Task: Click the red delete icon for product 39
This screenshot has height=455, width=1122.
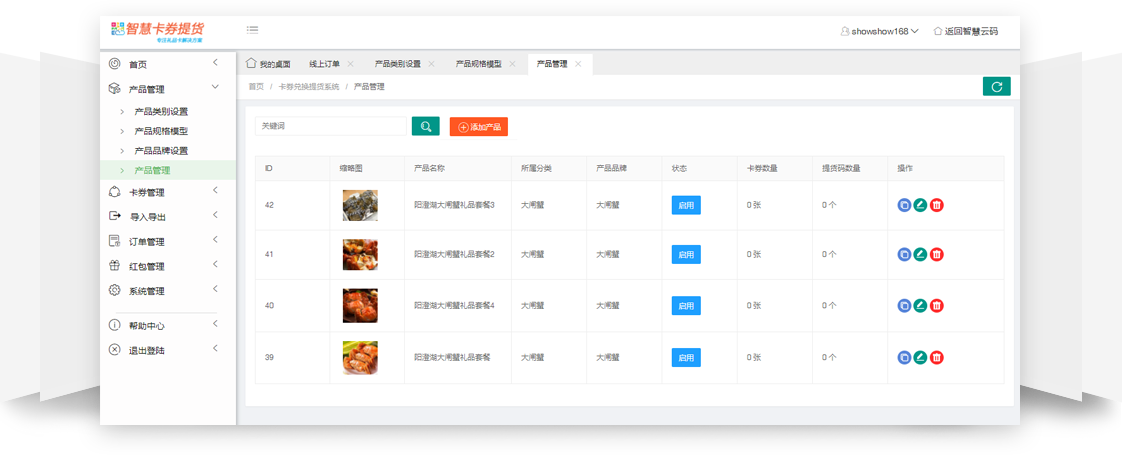Action: (937, 357)
